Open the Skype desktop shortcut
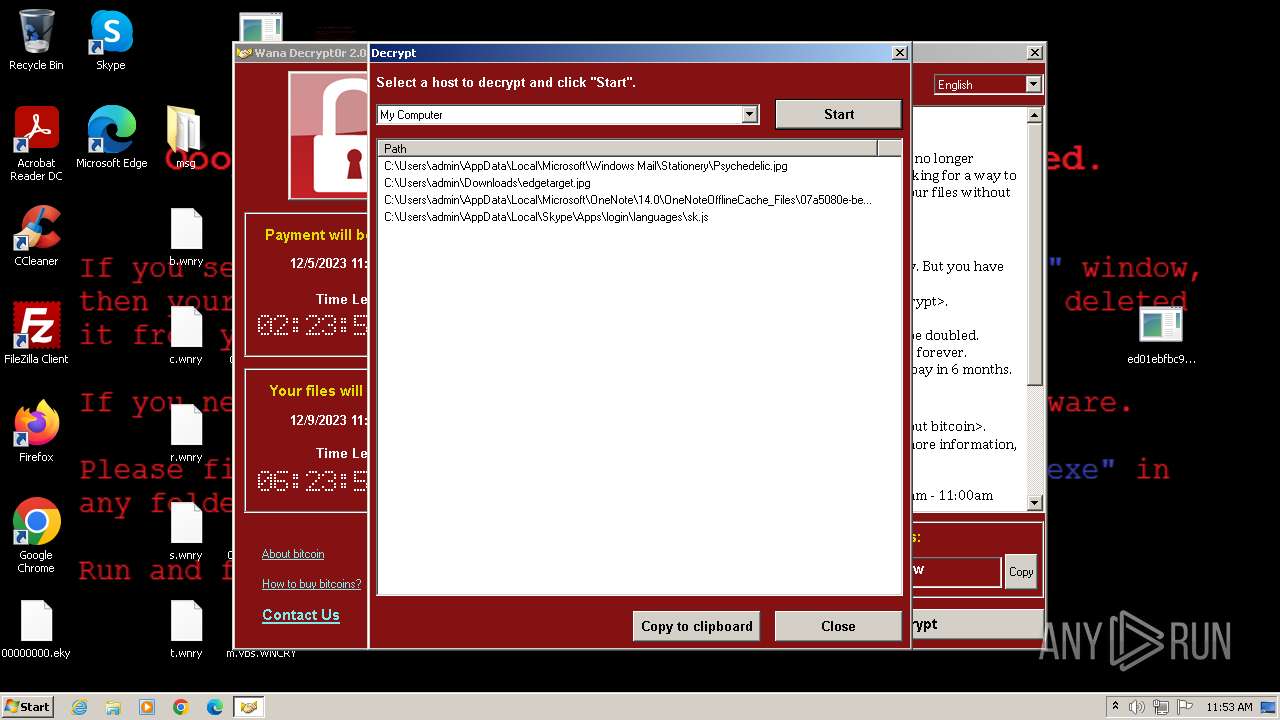Image resolution: width=1280 pixels, height=720 pixels. tap(111, 40)
